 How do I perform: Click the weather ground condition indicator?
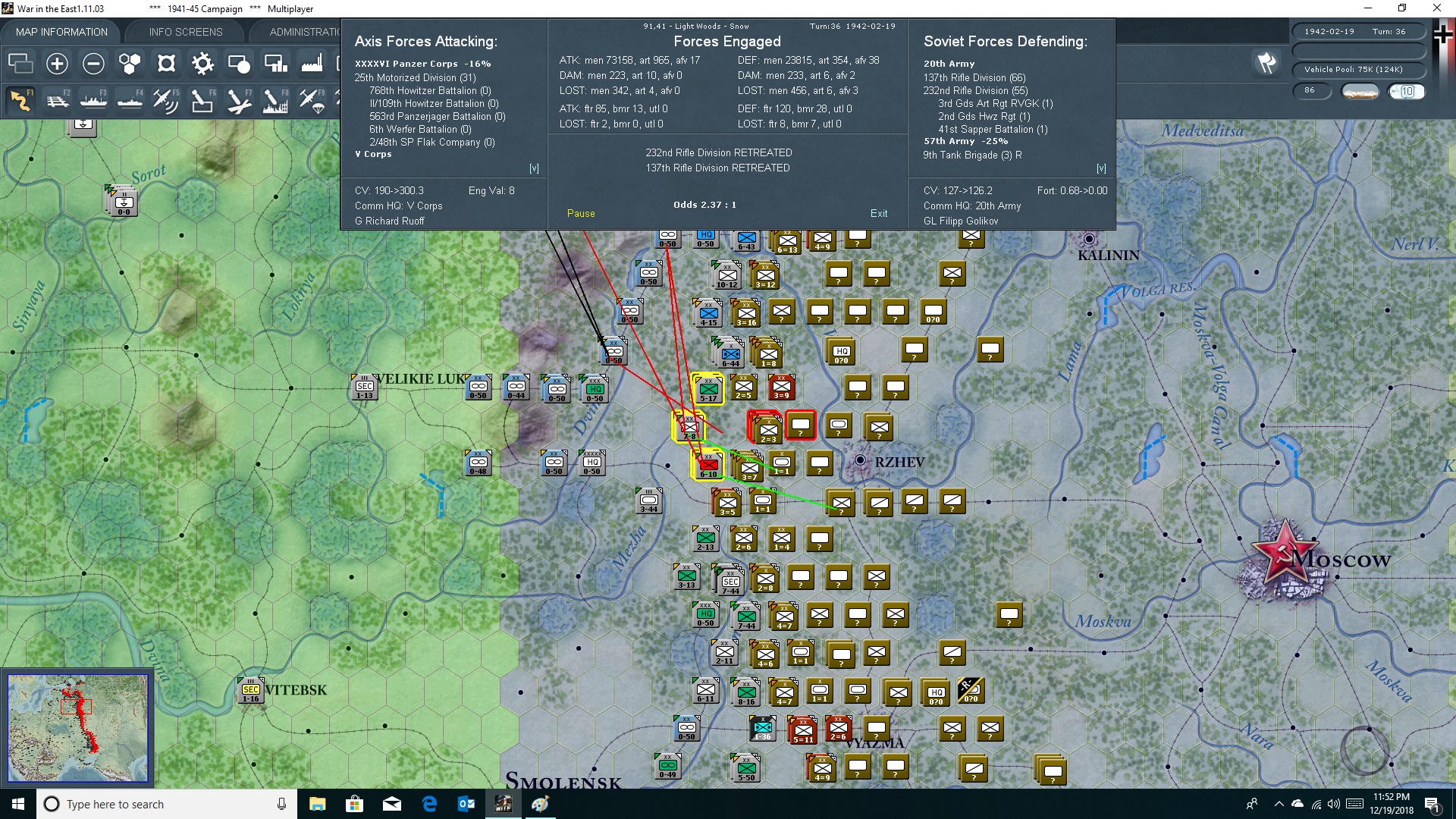pyautogui.click(x=1360, y=91)
